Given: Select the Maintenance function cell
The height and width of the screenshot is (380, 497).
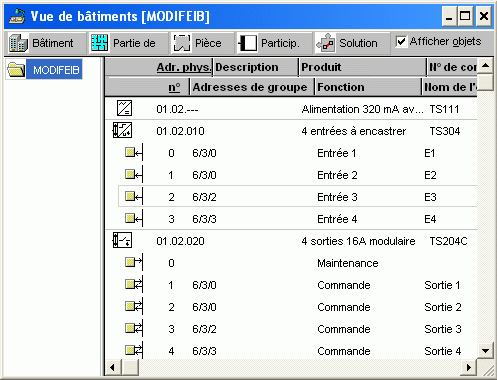Looking at the screenshot, I should tap(348, 263).
